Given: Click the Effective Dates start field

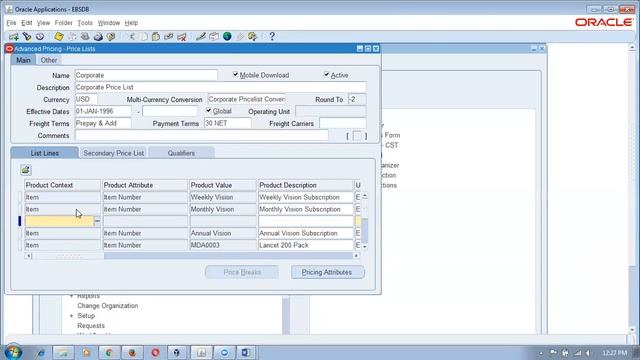Looking at the screenshot, I should (103, 111).
